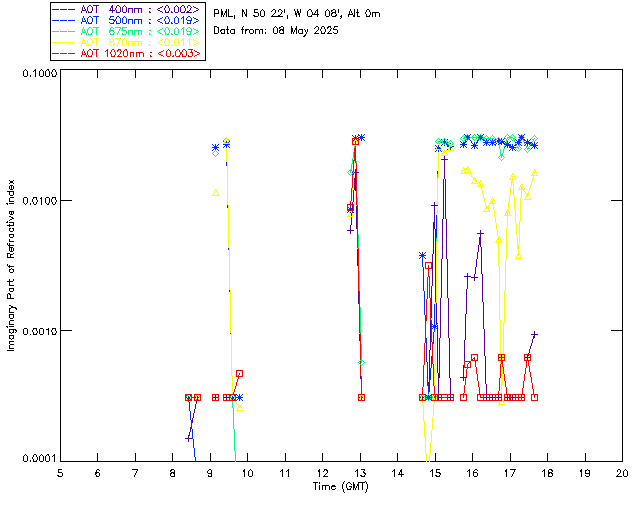Screen dimensions: 640x512
Task: Click the 20 tick label on time axis
Action: [621, 472]
